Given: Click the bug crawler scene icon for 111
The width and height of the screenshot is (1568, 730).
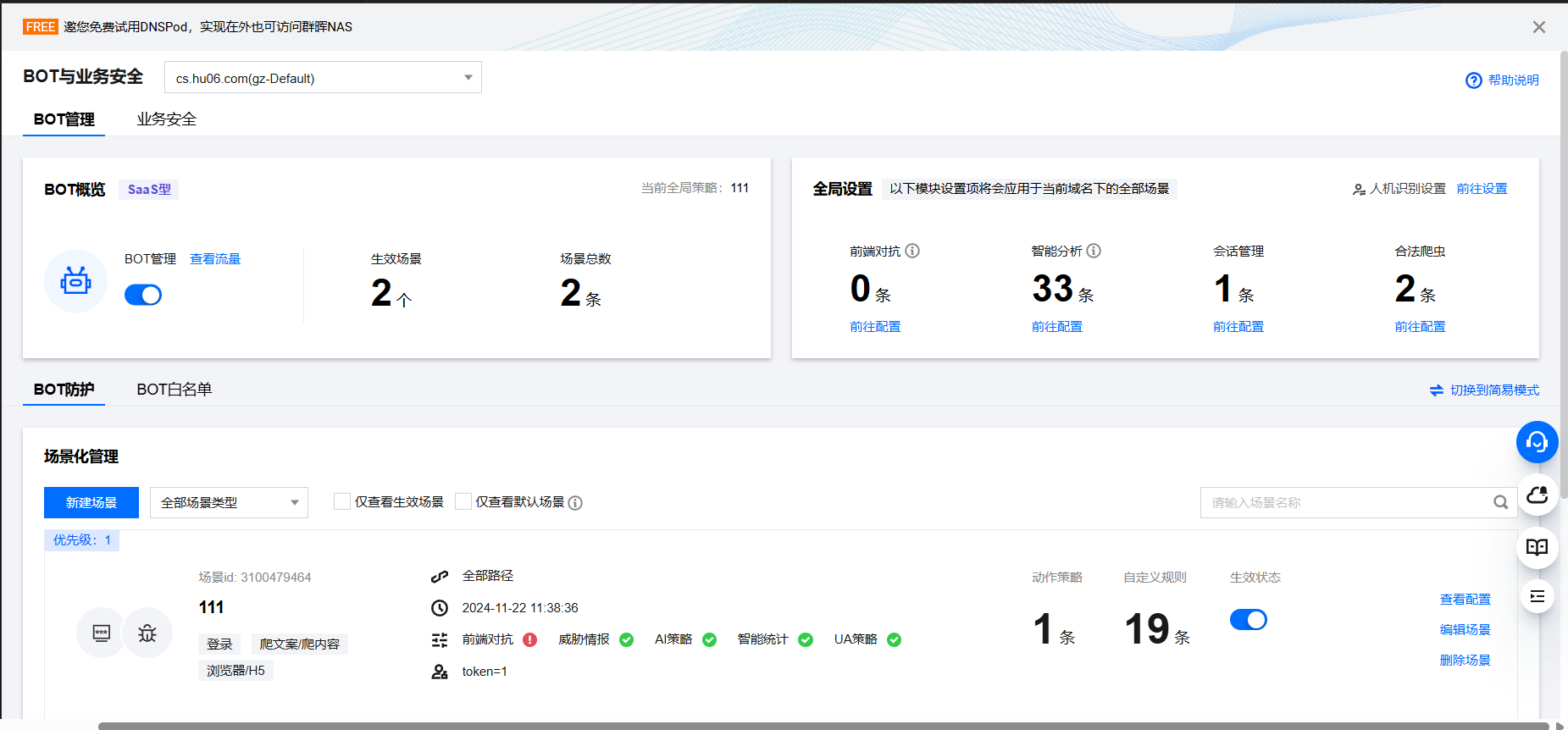Looking at the screenshot, I should [x=147, y=633].
